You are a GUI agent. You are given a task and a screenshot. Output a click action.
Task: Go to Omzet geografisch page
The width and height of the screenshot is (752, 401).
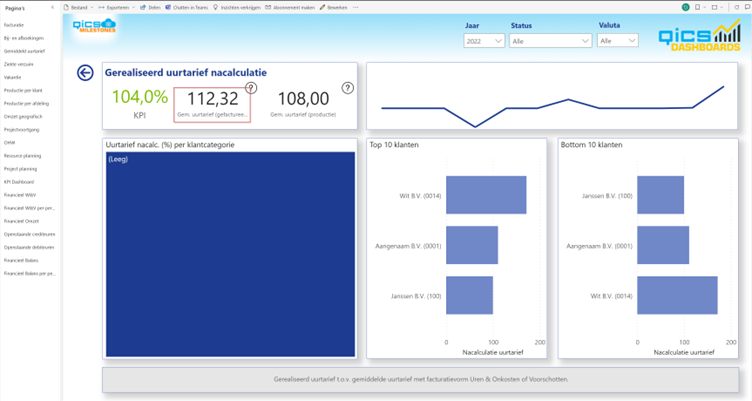click(23, 117)
